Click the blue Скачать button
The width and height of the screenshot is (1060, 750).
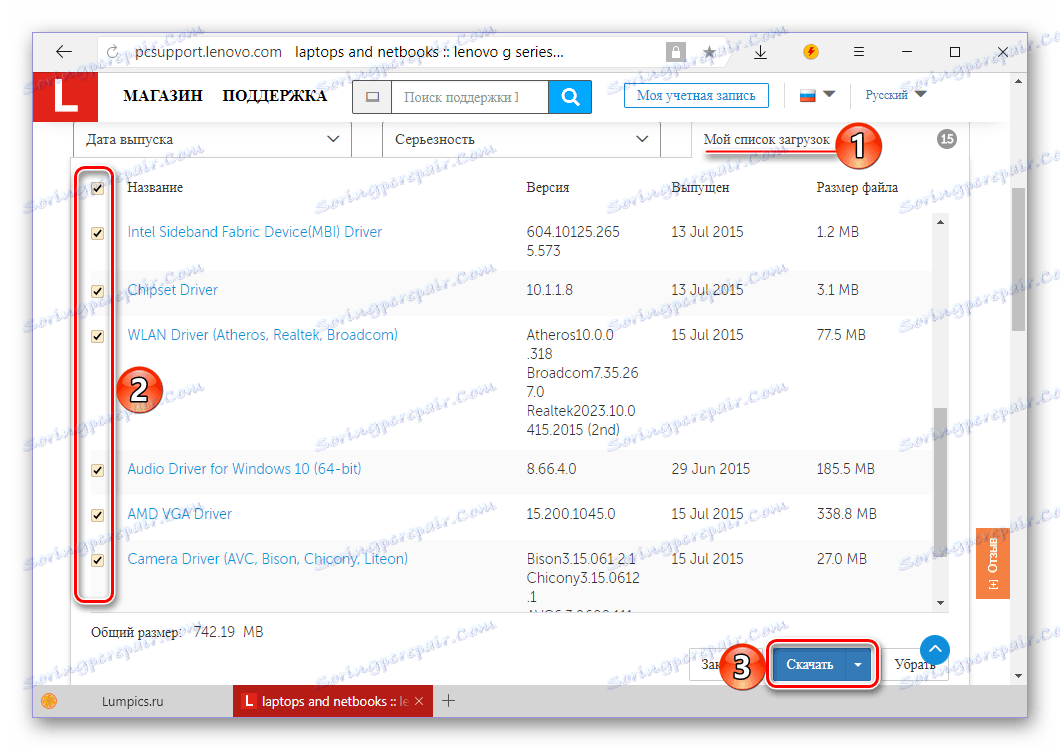(x=809, y=665)
